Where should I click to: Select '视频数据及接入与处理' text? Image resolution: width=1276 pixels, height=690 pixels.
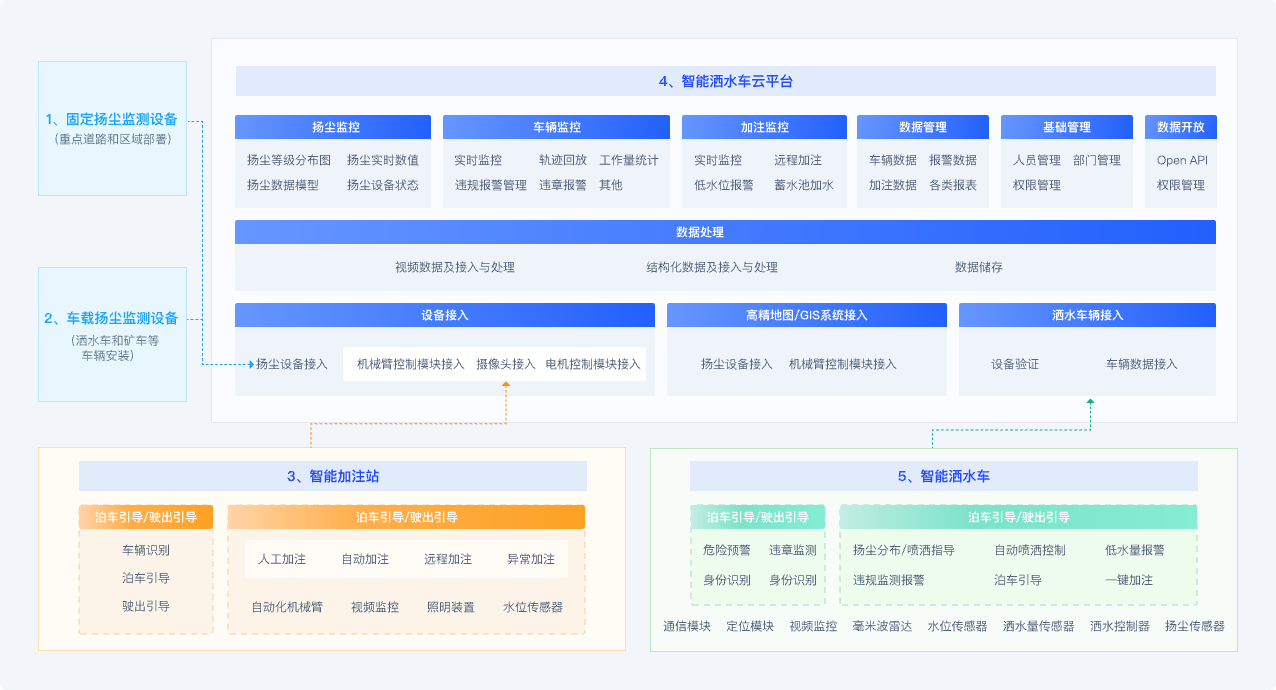(455, 268)
